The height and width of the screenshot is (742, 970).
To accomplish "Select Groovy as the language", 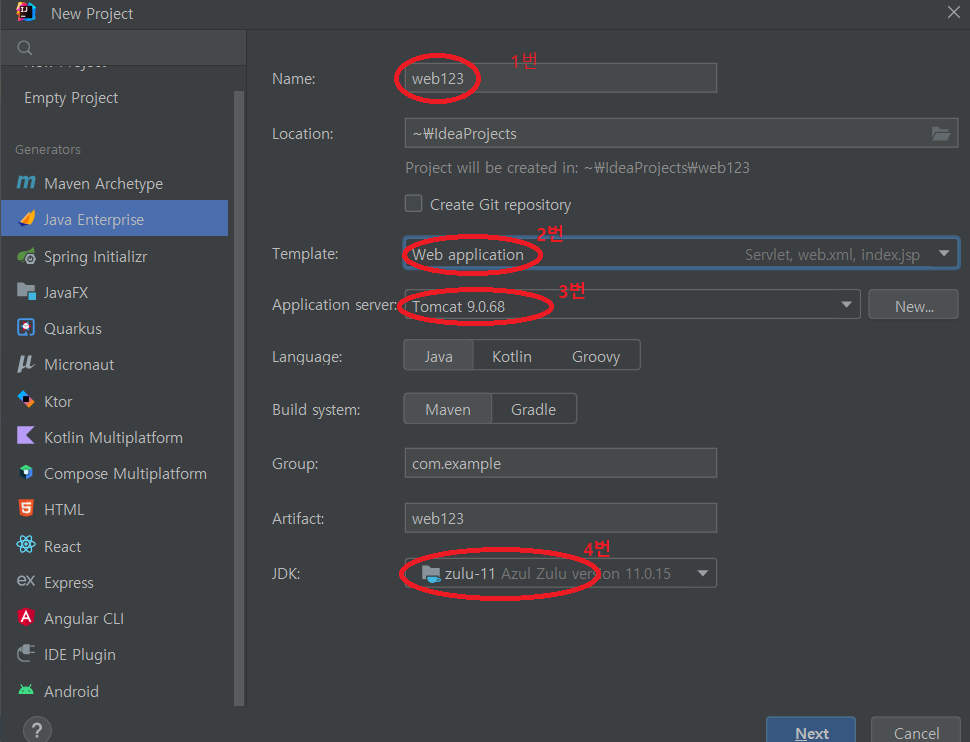I will pos(596,356).
